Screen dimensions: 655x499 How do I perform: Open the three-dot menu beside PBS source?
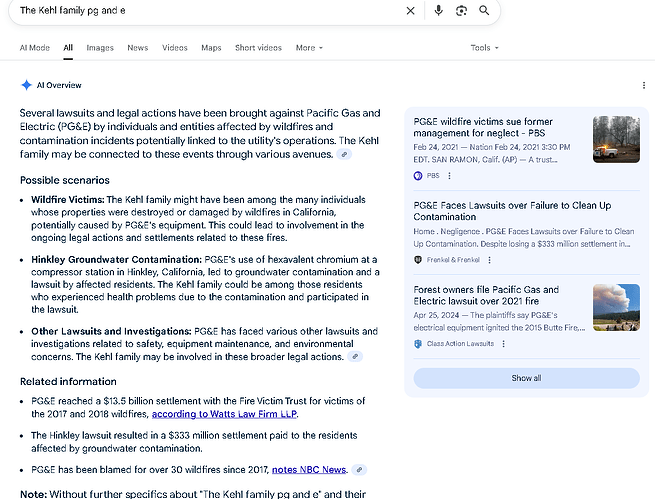449,176
